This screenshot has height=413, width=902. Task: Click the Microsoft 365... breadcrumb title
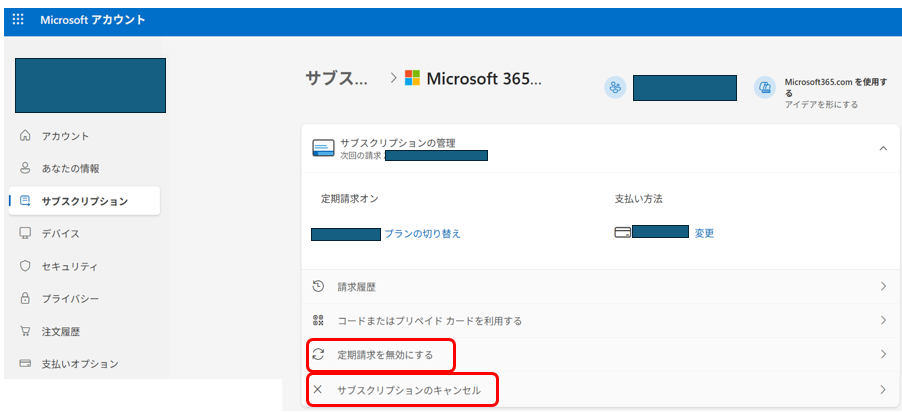click(x=484, y=78)
